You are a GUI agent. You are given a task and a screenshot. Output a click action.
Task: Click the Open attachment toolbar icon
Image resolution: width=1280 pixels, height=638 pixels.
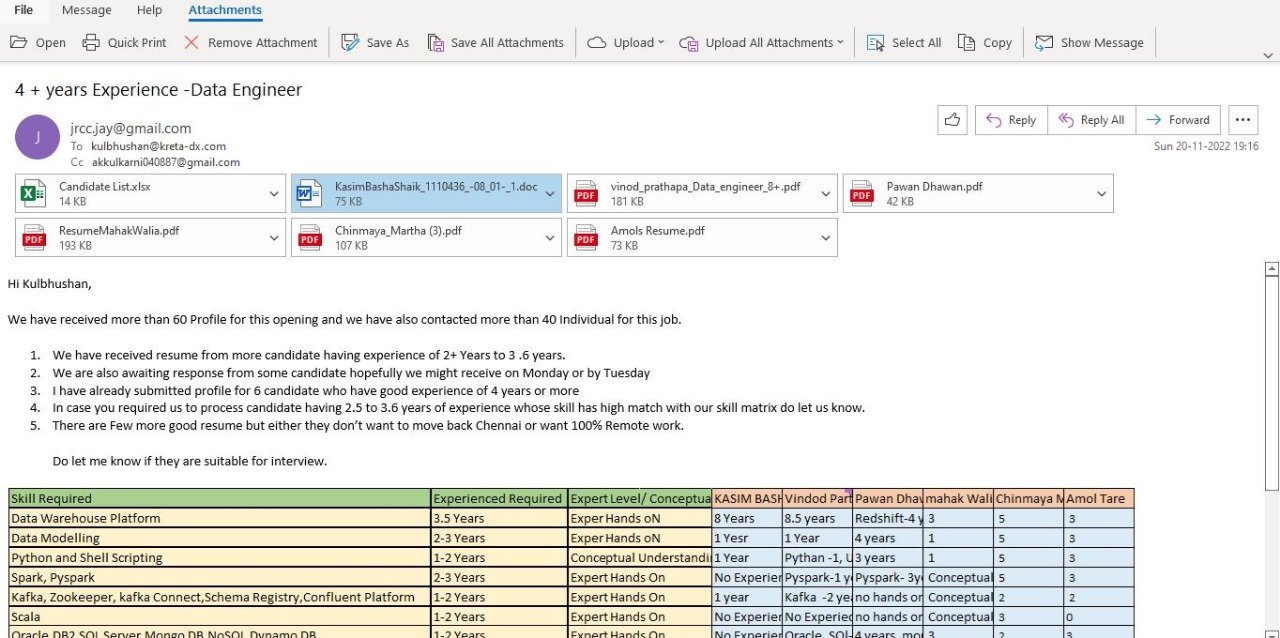coord(19,43)
